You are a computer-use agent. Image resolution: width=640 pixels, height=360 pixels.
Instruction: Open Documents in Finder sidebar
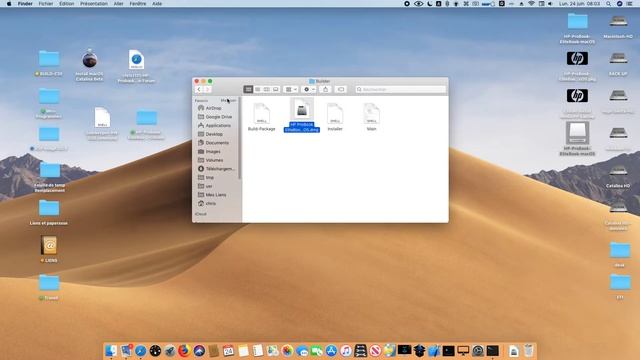pyautogui.click(x=217, y=143)
